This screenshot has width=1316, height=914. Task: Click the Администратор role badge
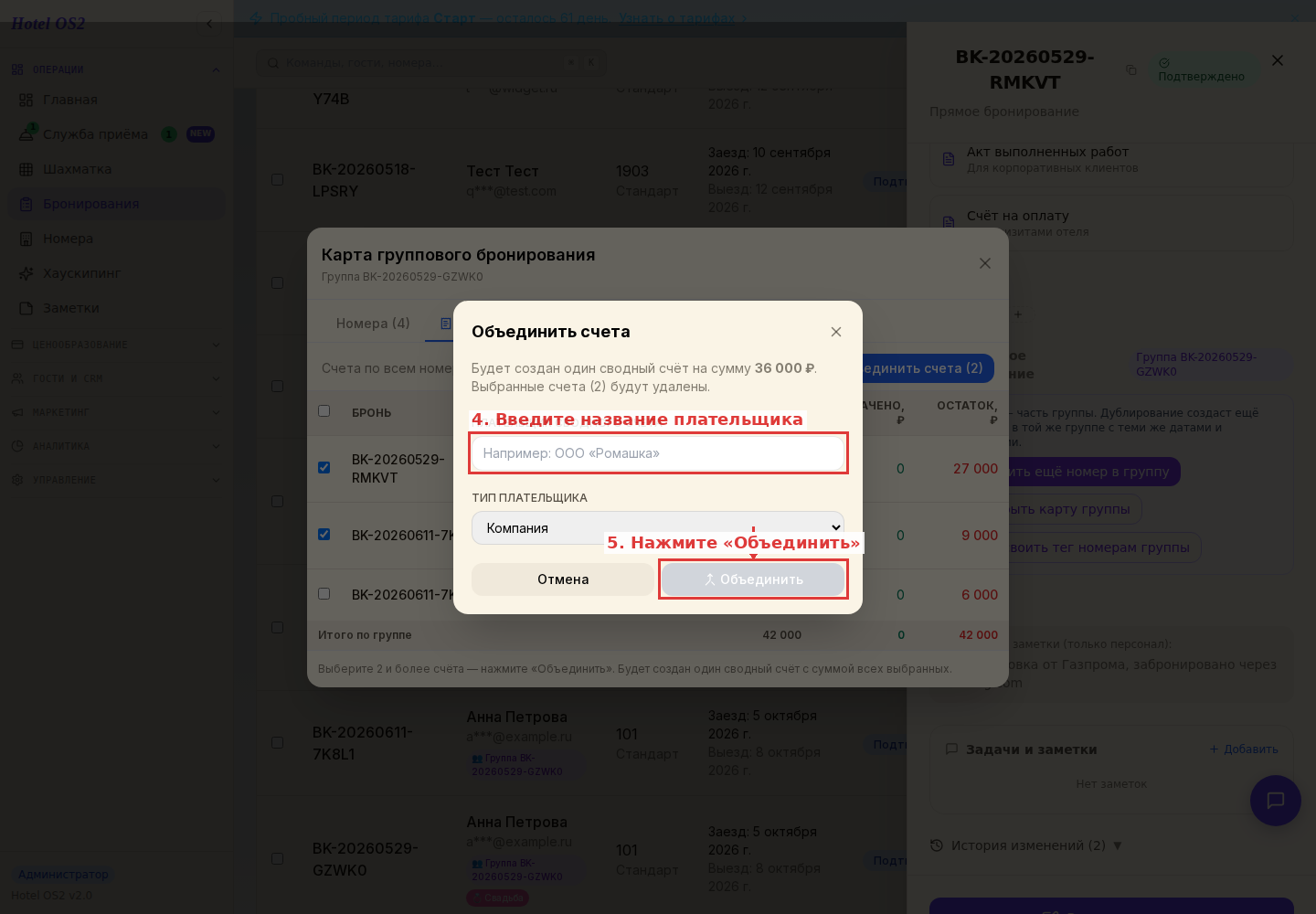click(63, 875)
